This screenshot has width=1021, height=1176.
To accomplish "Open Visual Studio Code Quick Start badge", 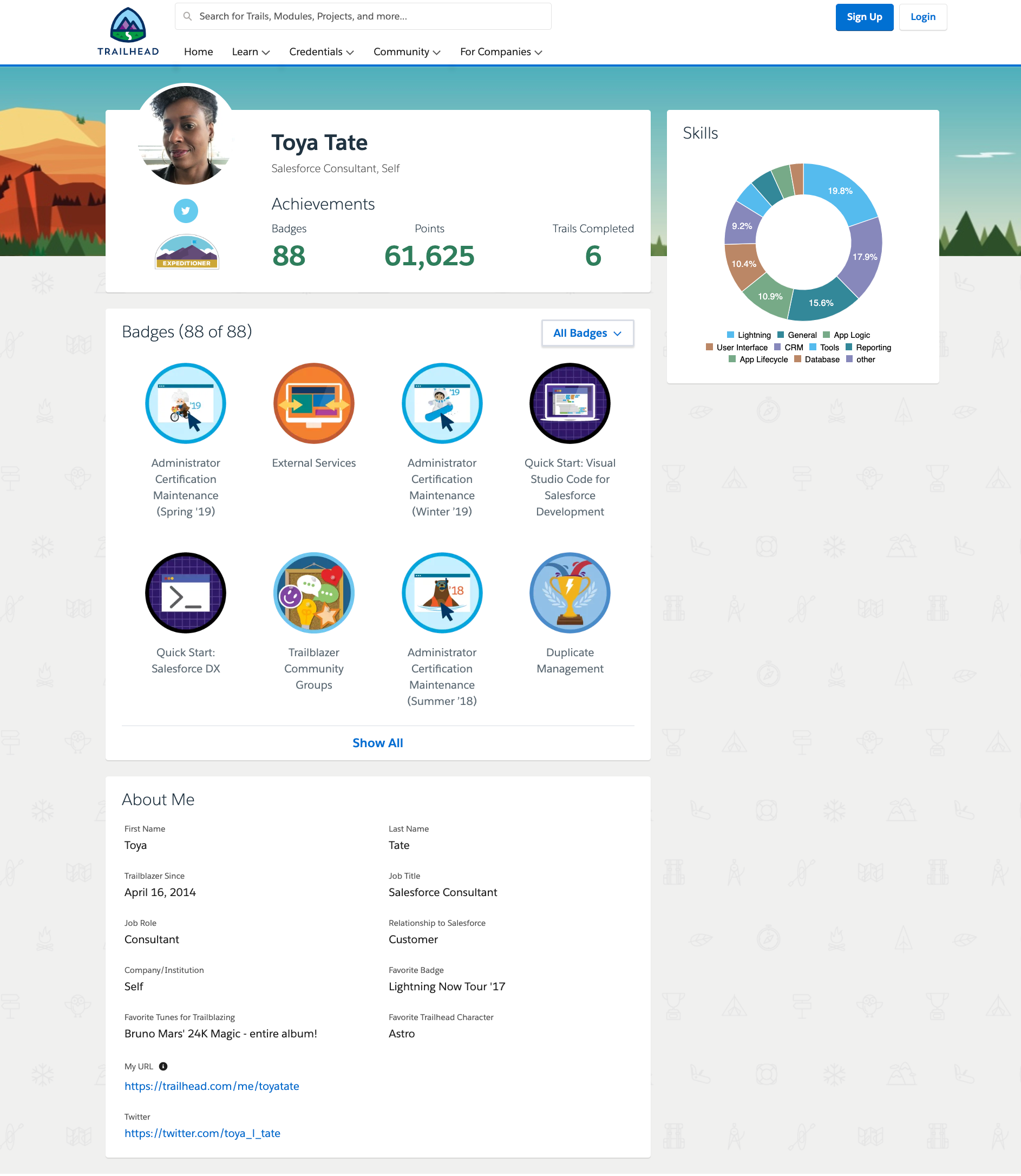I will (x=570, y=403).
